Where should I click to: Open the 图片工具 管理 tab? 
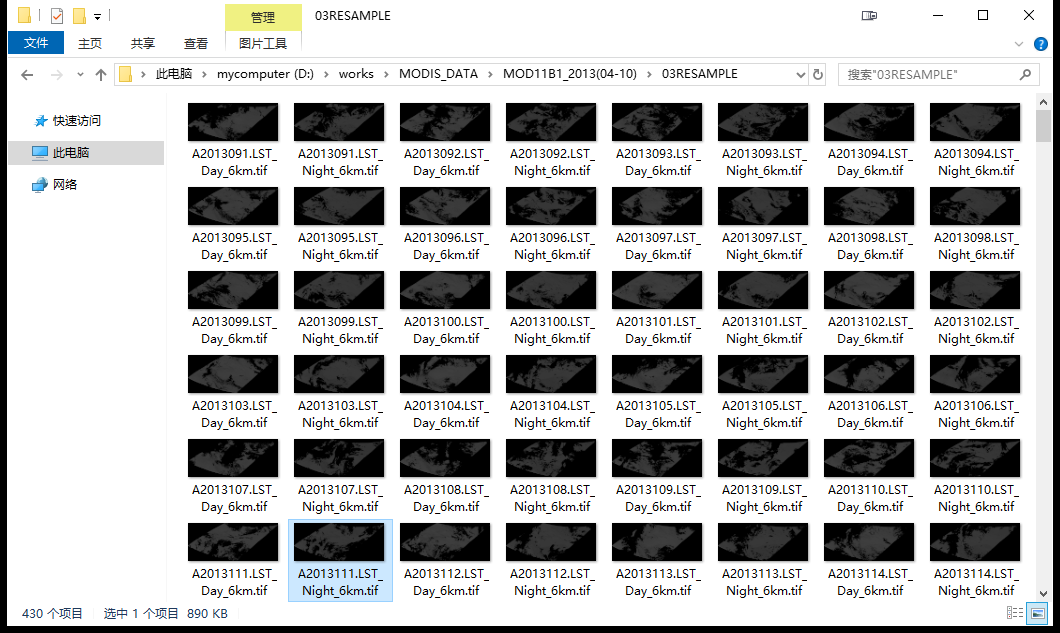pos(262,17)
